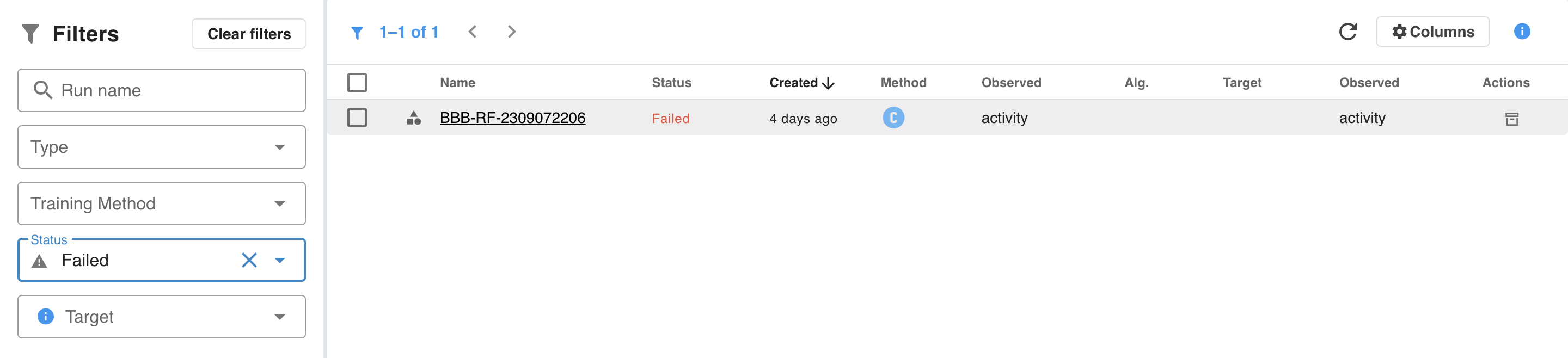Screen dimensions: 1568x358
Task: Click the shapes type icon in row
Action: pos(414,118)
